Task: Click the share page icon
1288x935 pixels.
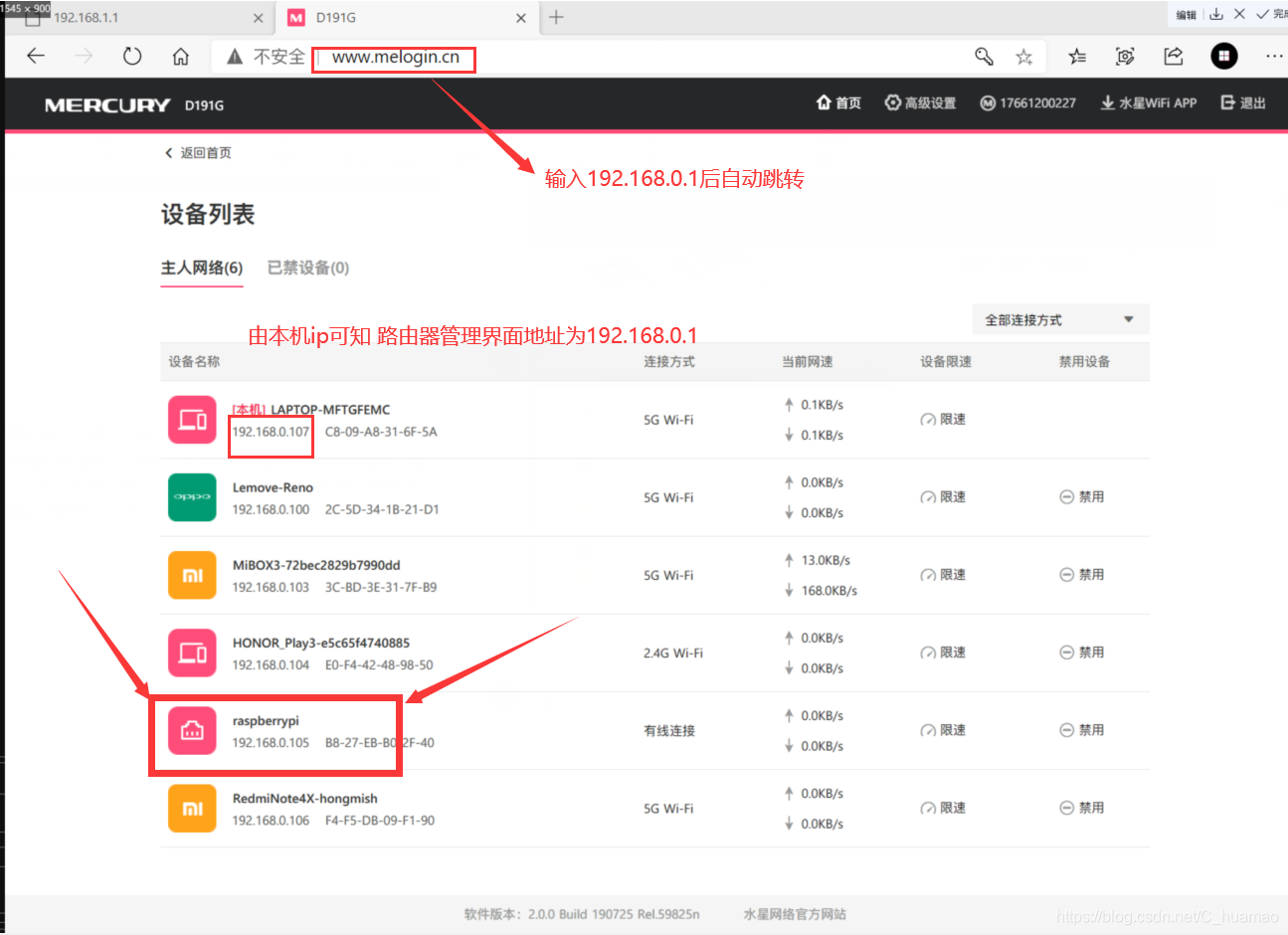Action: point(1174,56)
